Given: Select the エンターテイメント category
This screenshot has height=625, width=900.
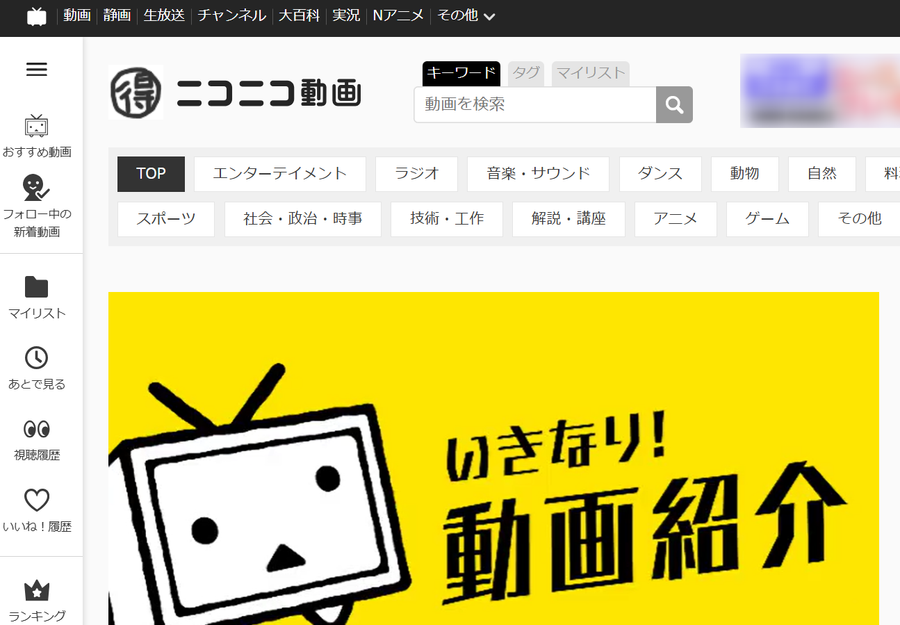Looking at the screenshot, I should 280,174.
